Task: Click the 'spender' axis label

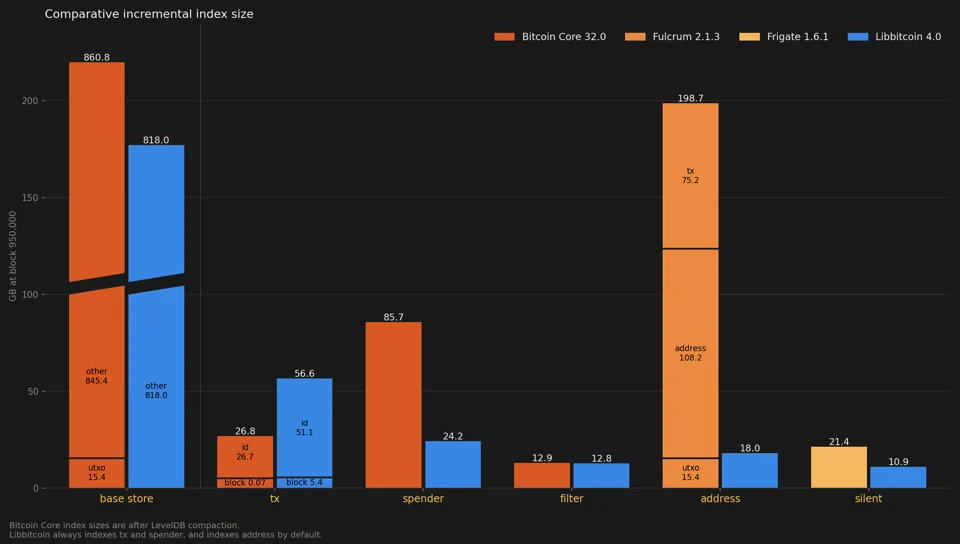Action: (x=423, y=498)
